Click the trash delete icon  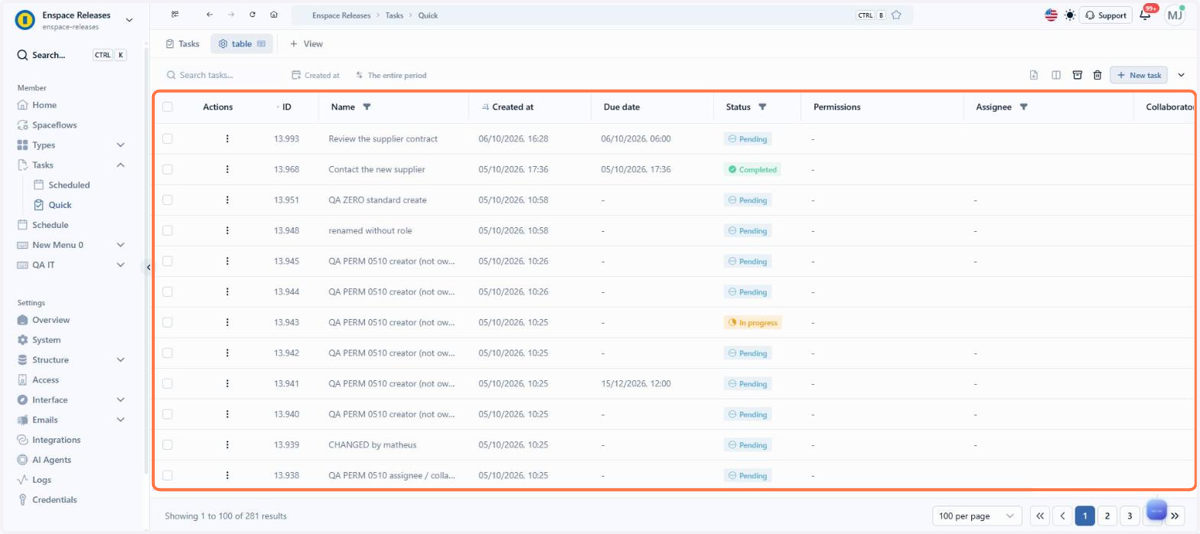[x=1097, y=75]
